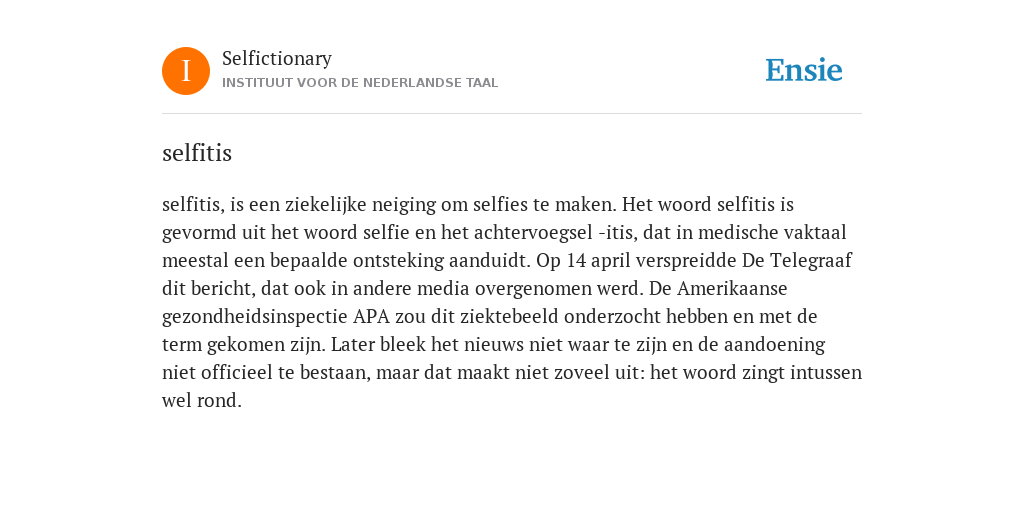Open the Ensie logo link

pyautogui.click(x=804, y=70)
